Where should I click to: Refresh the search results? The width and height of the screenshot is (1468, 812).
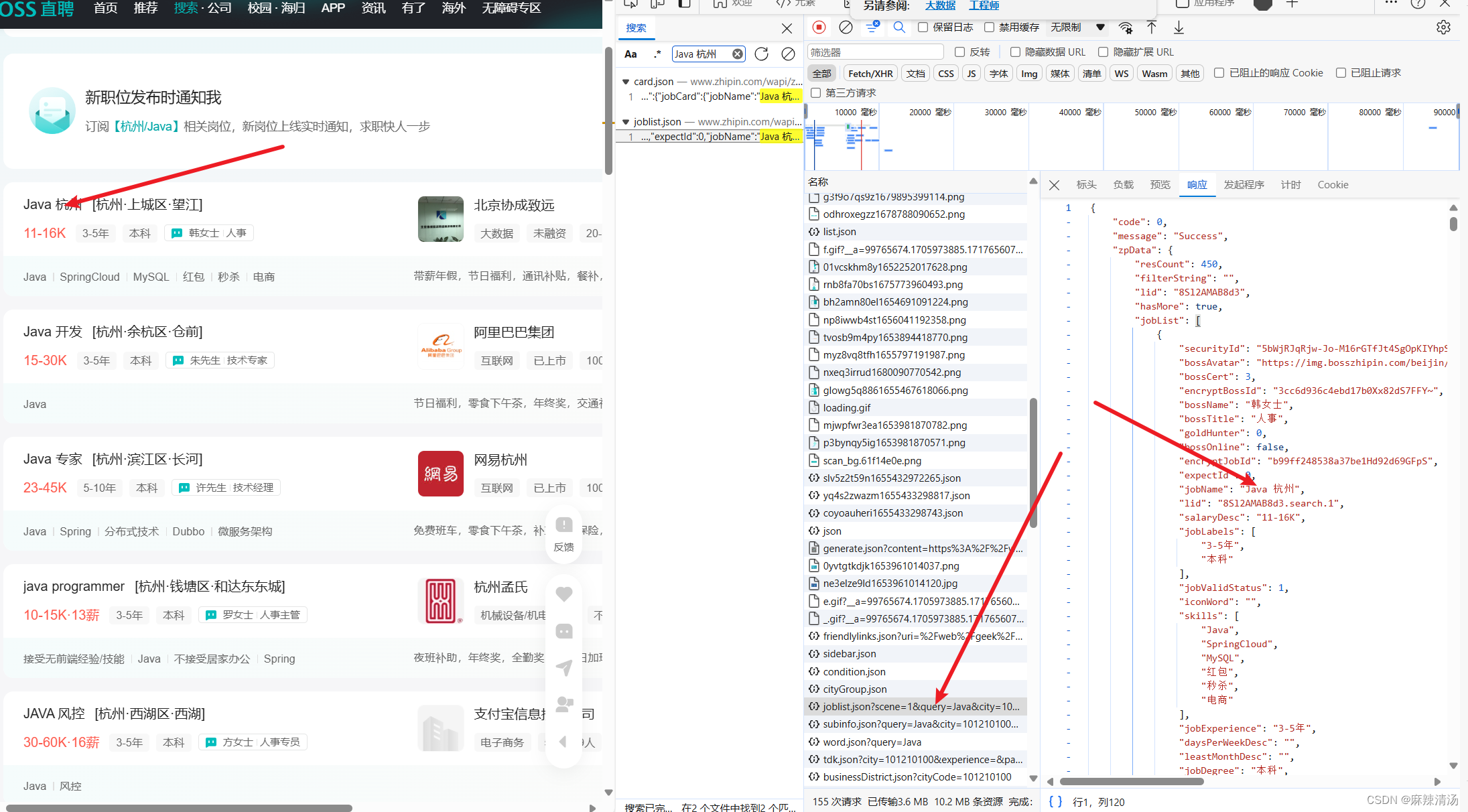pyautogui.click(x=762, y=54)
